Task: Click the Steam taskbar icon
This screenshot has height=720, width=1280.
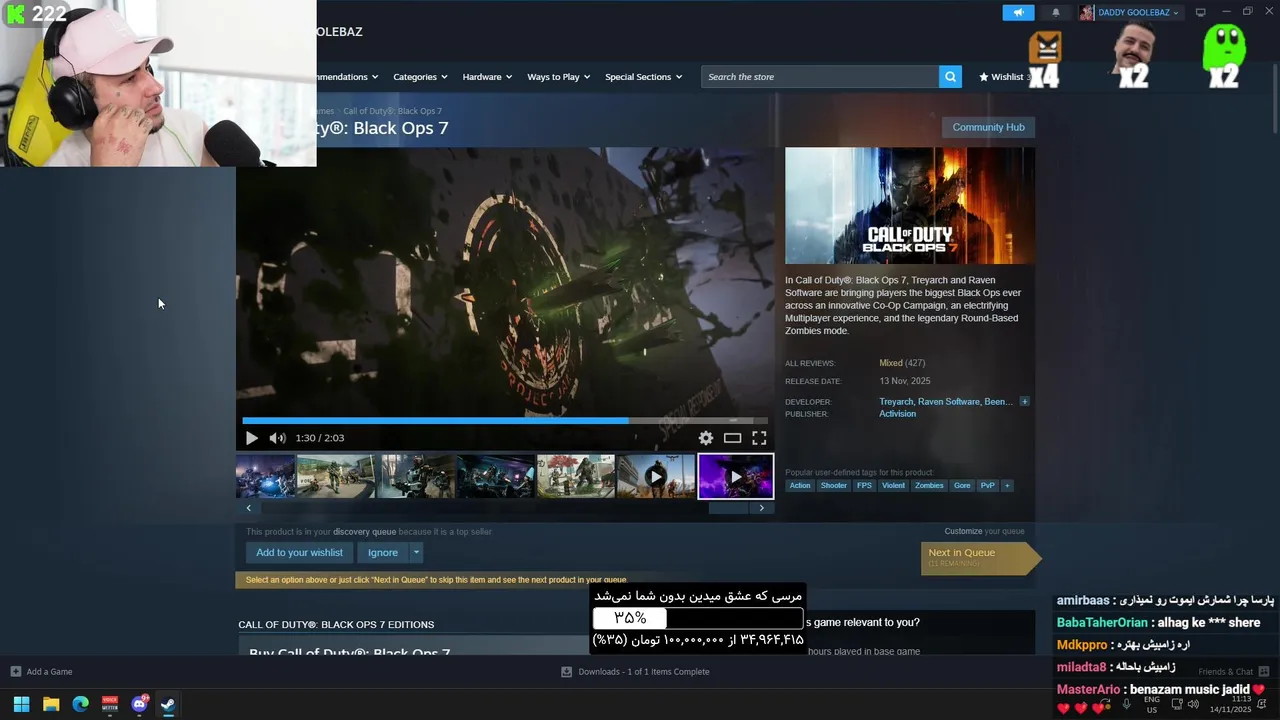Action: (x=168, y=704)
